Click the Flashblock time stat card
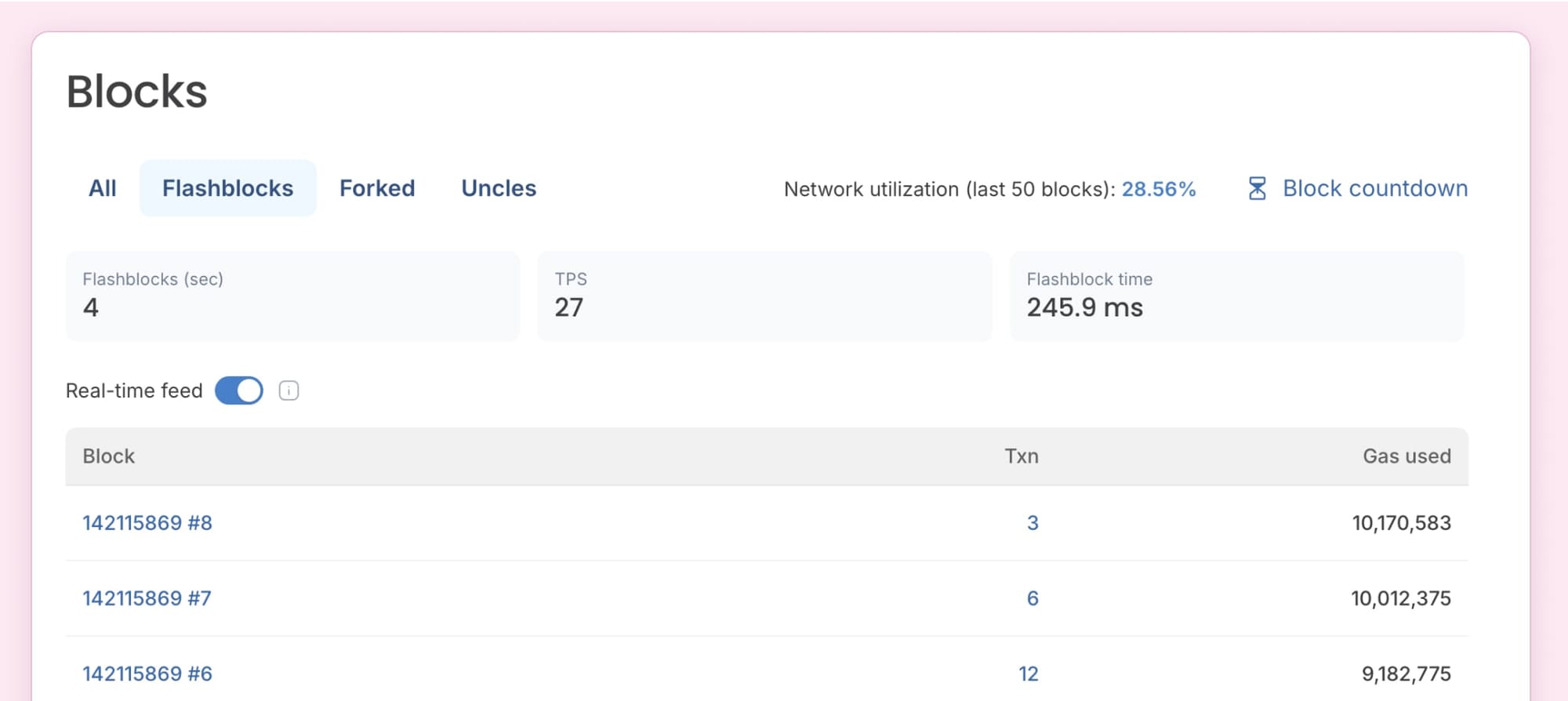Screen dimensions: 1568x701 tap(1236, 296)
